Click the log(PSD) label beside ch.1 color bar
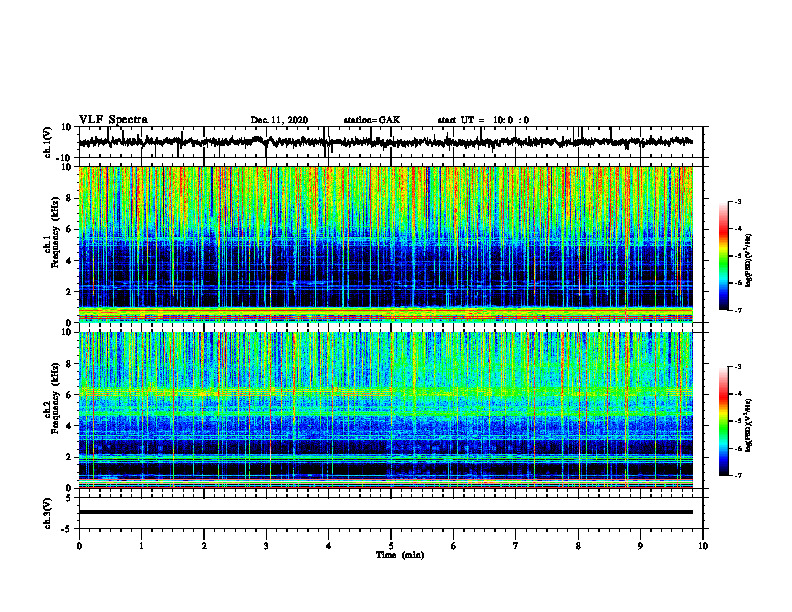 coord(749,260)
